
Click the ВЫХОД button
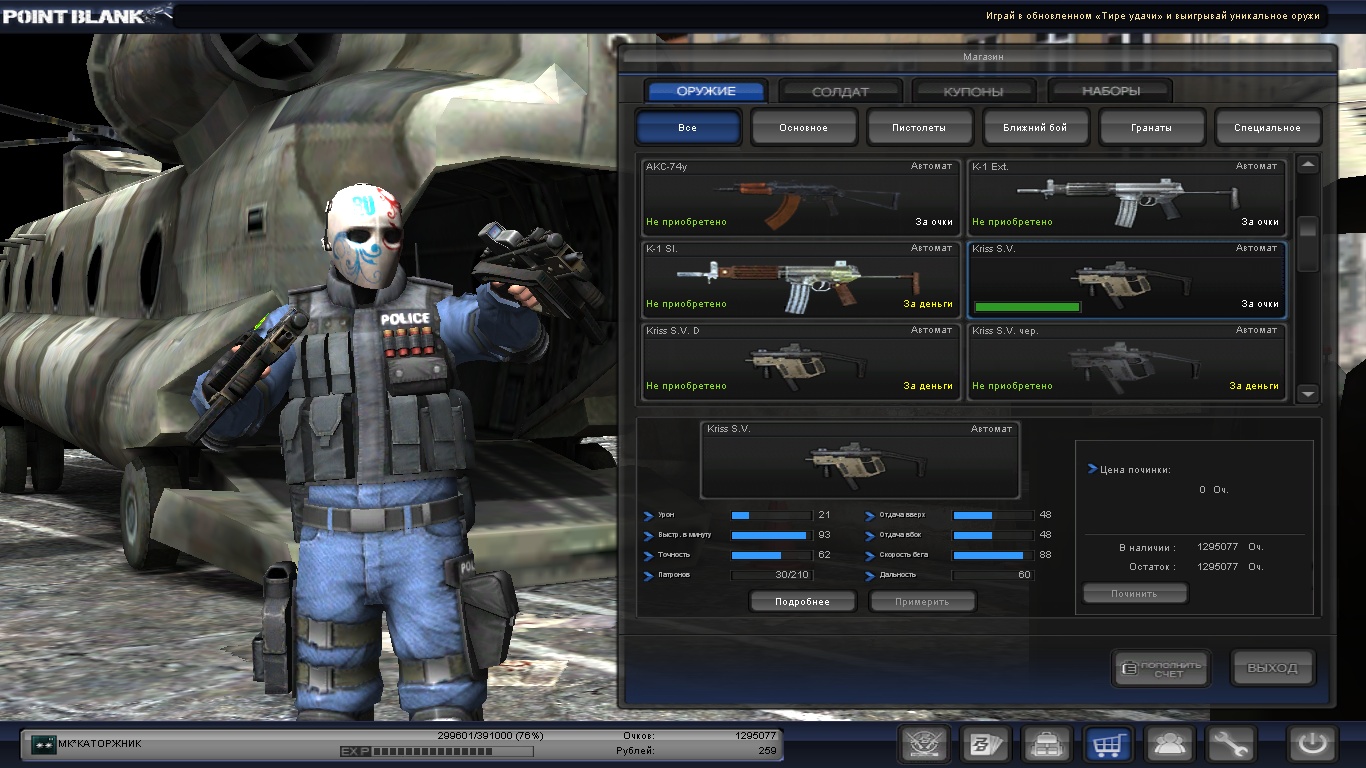[x=1273, y=669]
